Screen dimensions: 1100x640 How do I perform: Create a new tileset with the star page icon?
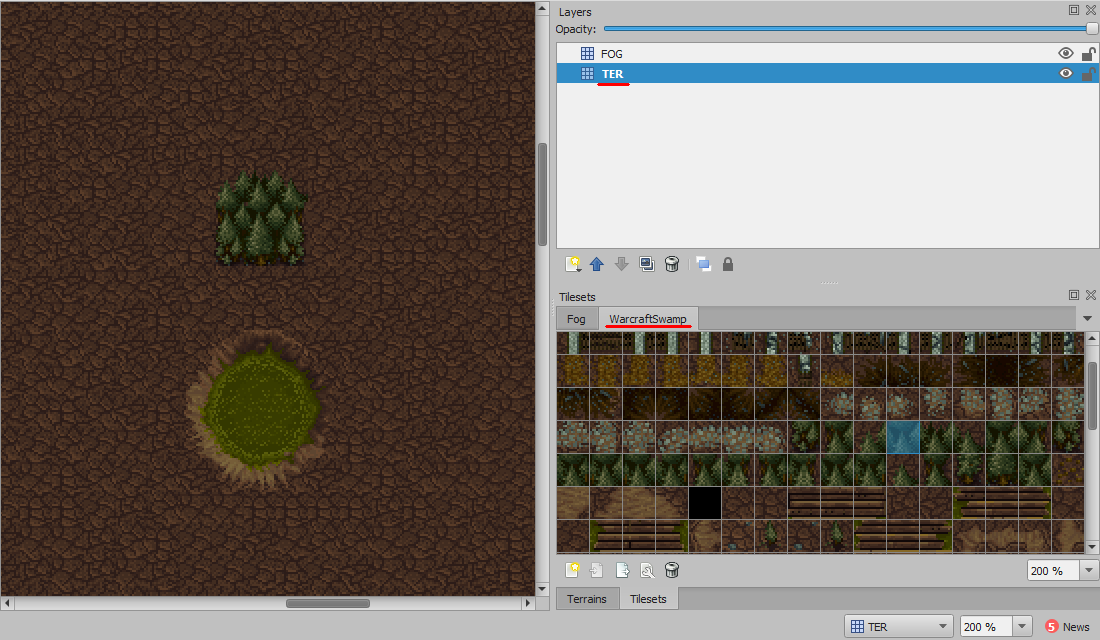click(572, 570)
